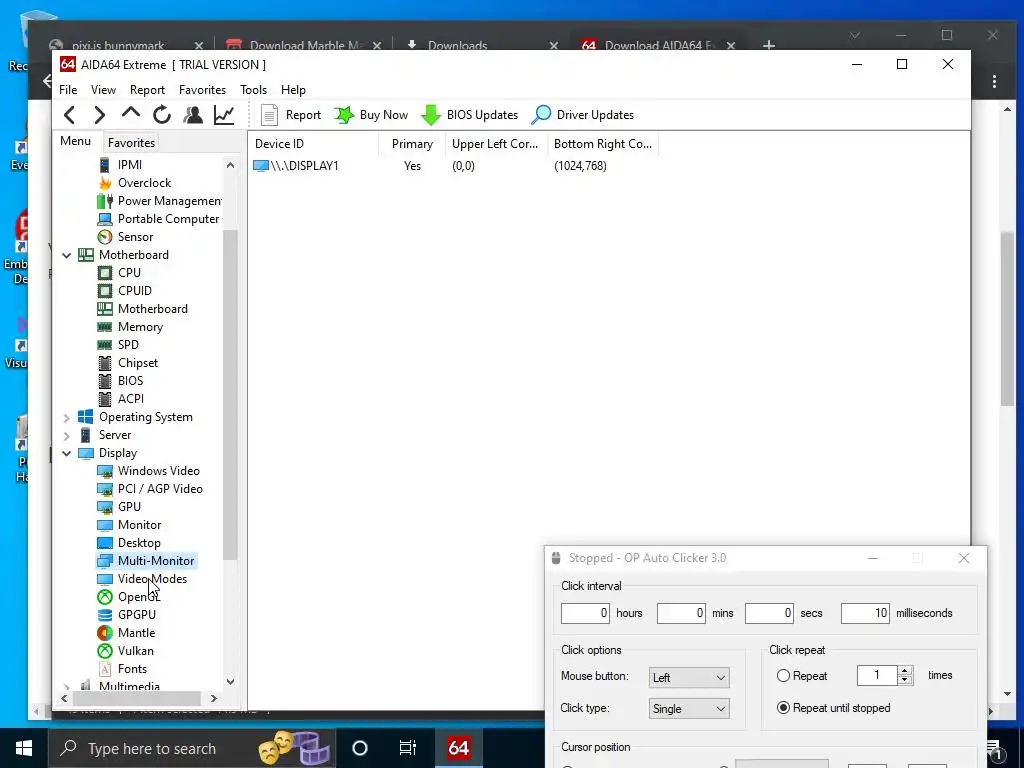Switch to the Favorites tab in left panel

click(x=131, y=142)
